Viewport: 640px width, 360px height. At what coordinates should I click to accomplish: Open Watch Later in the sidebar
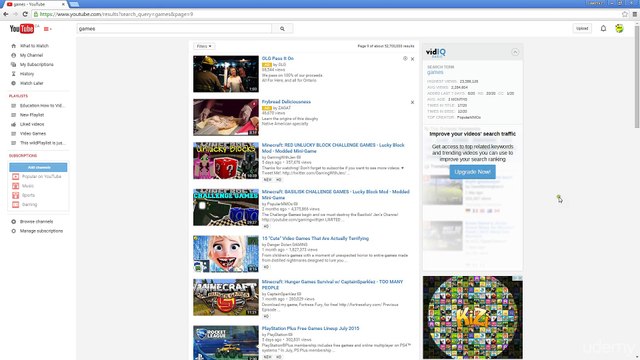pyautogui.click(x=31, y=83)
